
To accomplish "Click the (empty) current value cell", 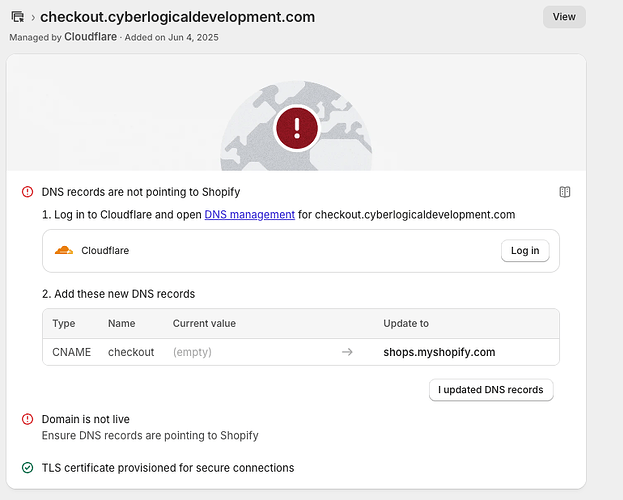I will coord(192,352).
